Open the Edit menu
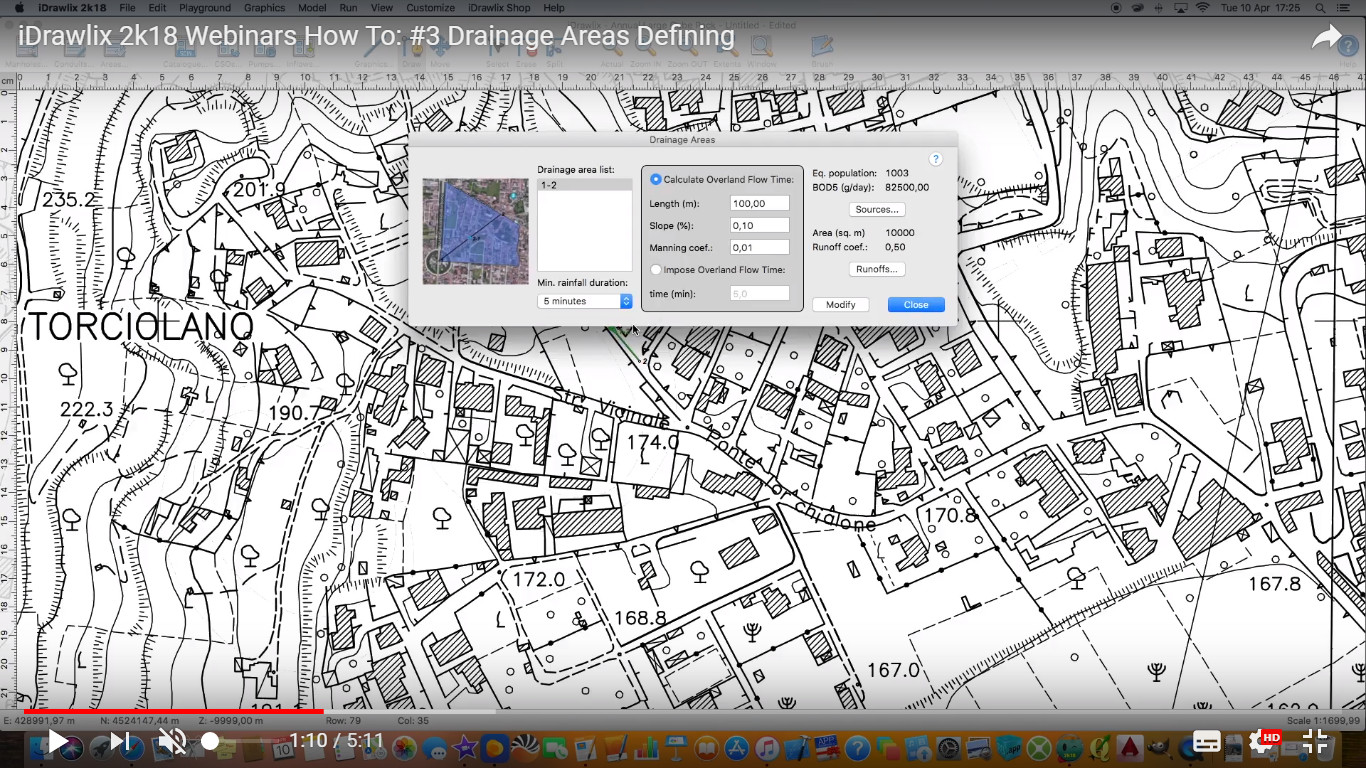The height and width of the screenshot is (768, 1366). 158,7
